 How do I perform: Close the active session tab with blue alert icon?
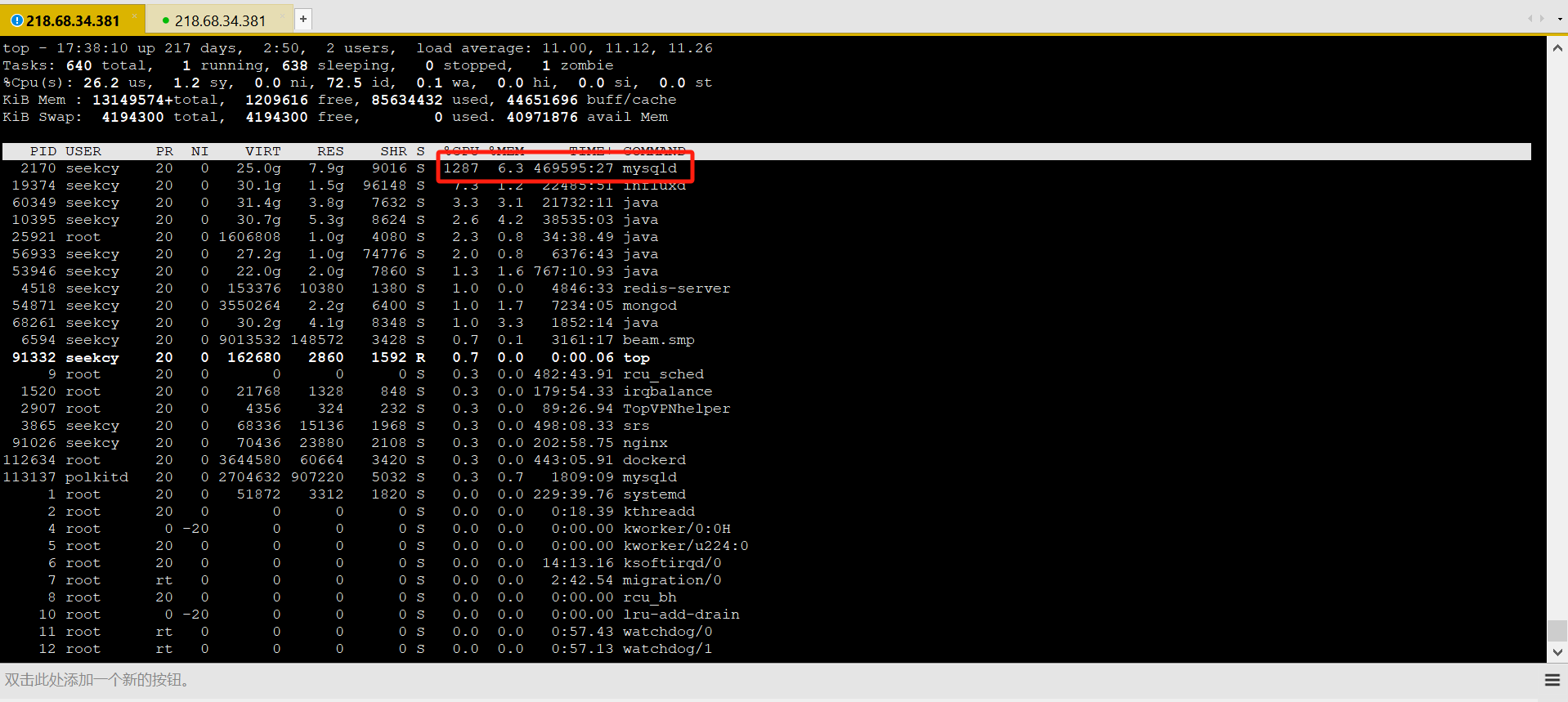(134, 16)
